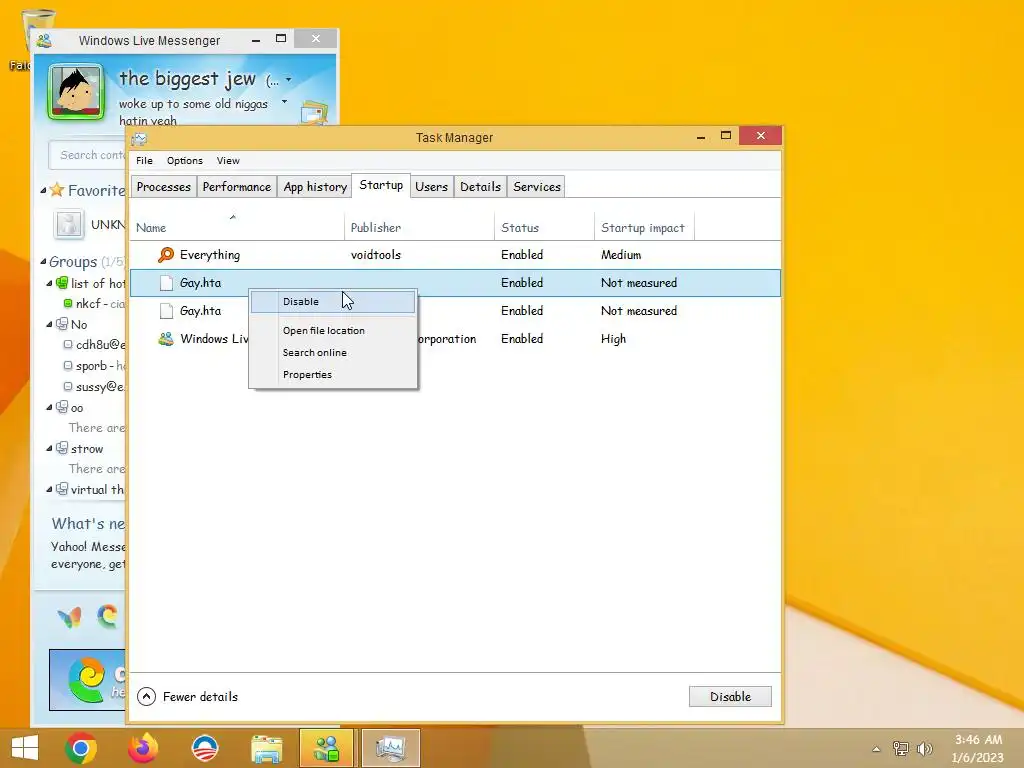Click the network tray icon
The width and height of the screenshot is (1024, 768).
901,748
